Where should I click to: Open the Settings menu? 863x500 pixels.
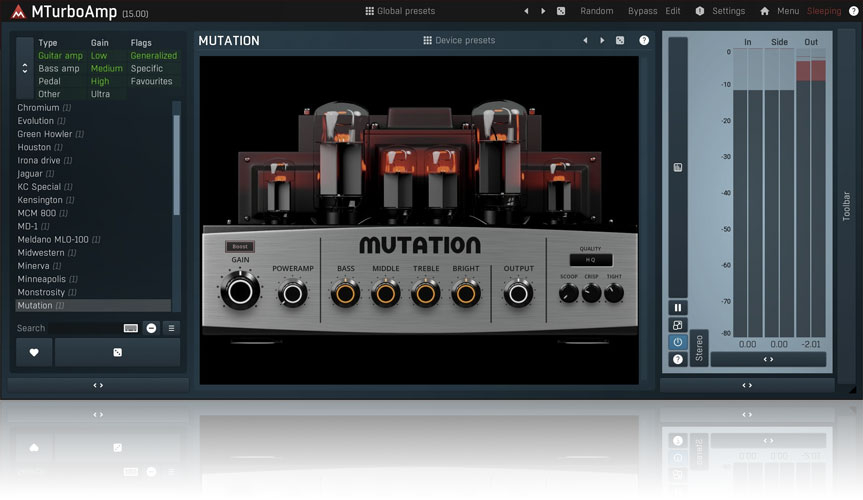pos(720,11)
